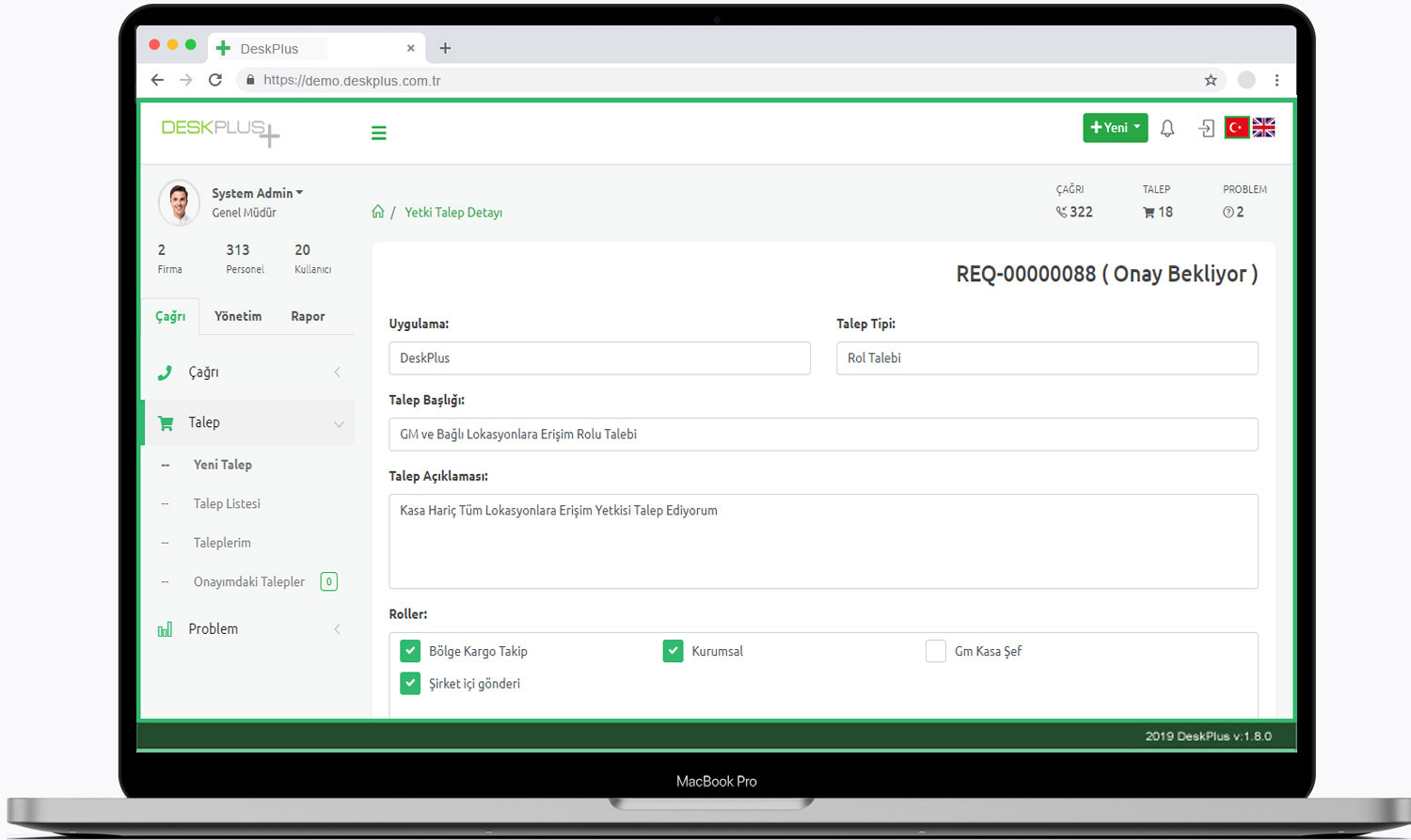
Task: Click the Genel Müdür title text
Action: [x=244, y=213]
